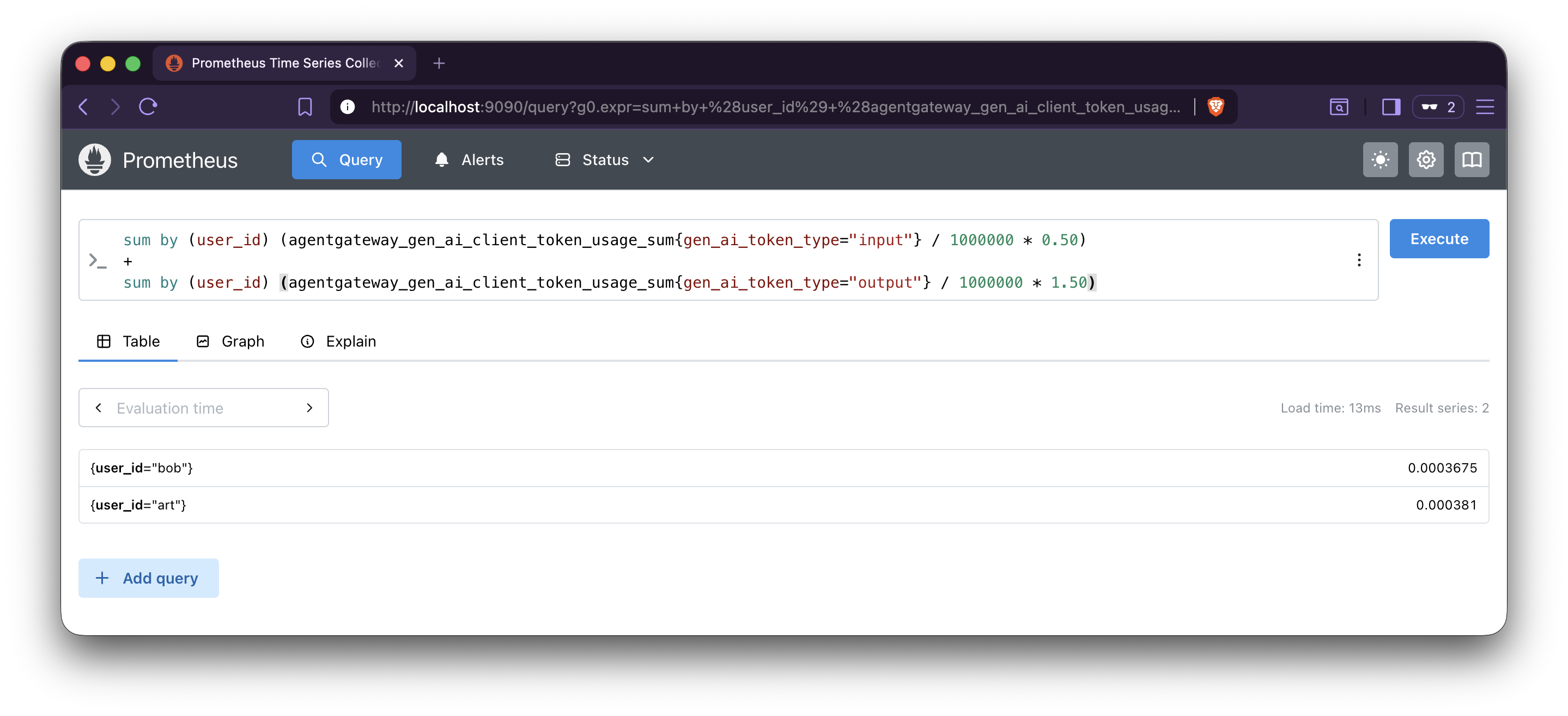Screen dimensions: 1568x716
Task: View site information icon
Action: tap(348, 107)
